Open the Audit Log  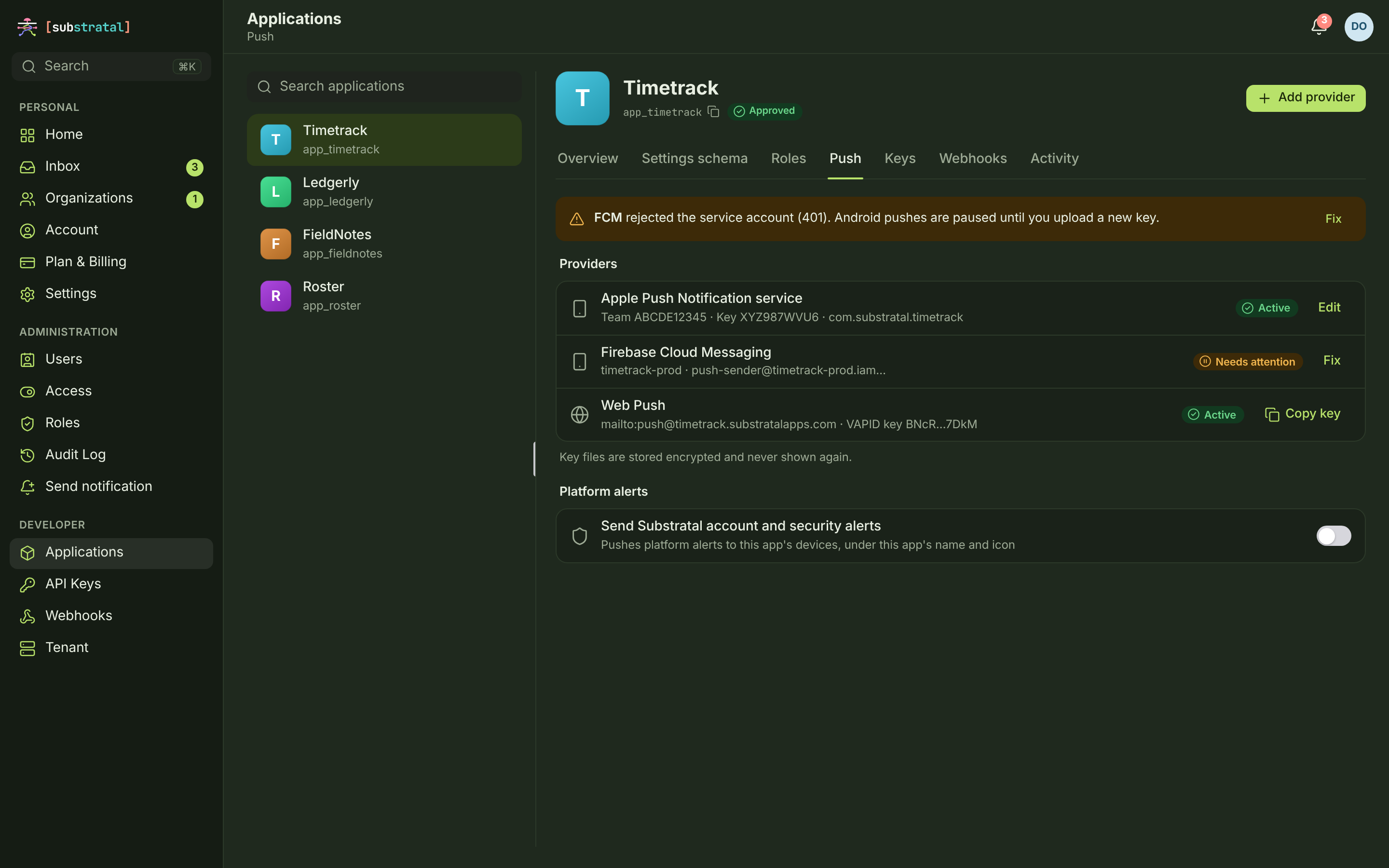pyautogui.click(x=111, y=455)
